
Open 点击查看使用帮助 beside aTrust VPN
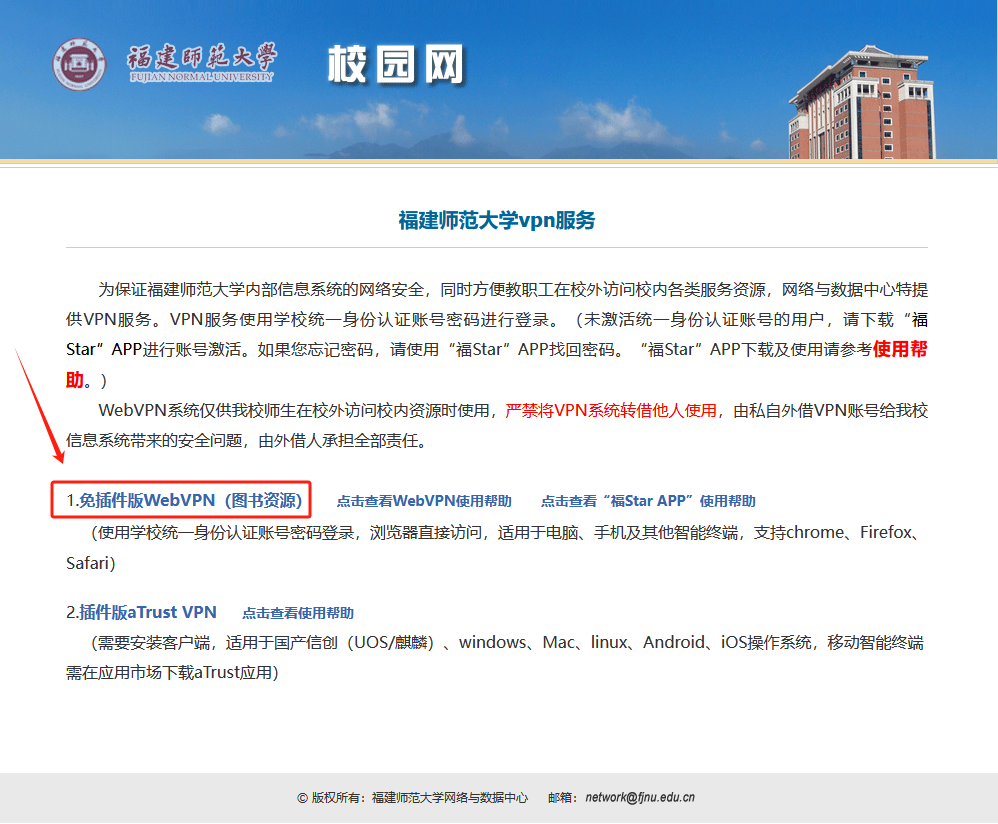pyautogui.click(x=298, y=613)
